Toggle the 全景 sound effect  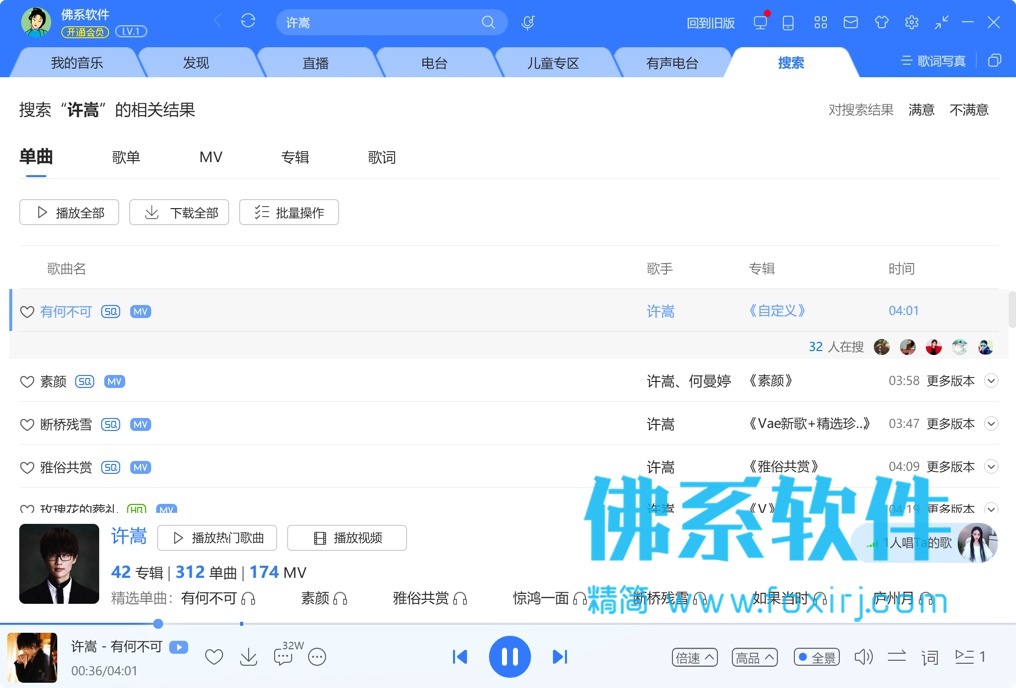[816, 658]
